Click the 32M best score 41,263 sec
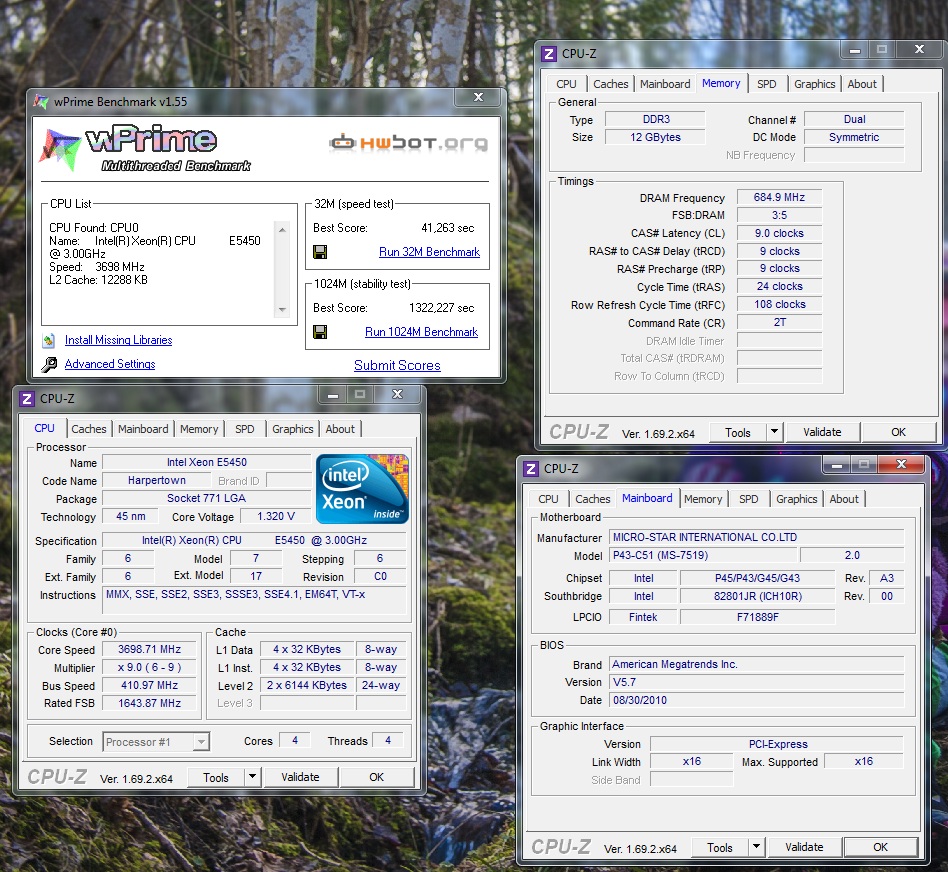Image resolution: width=948 pixels, height=872 pixels. 447,228
